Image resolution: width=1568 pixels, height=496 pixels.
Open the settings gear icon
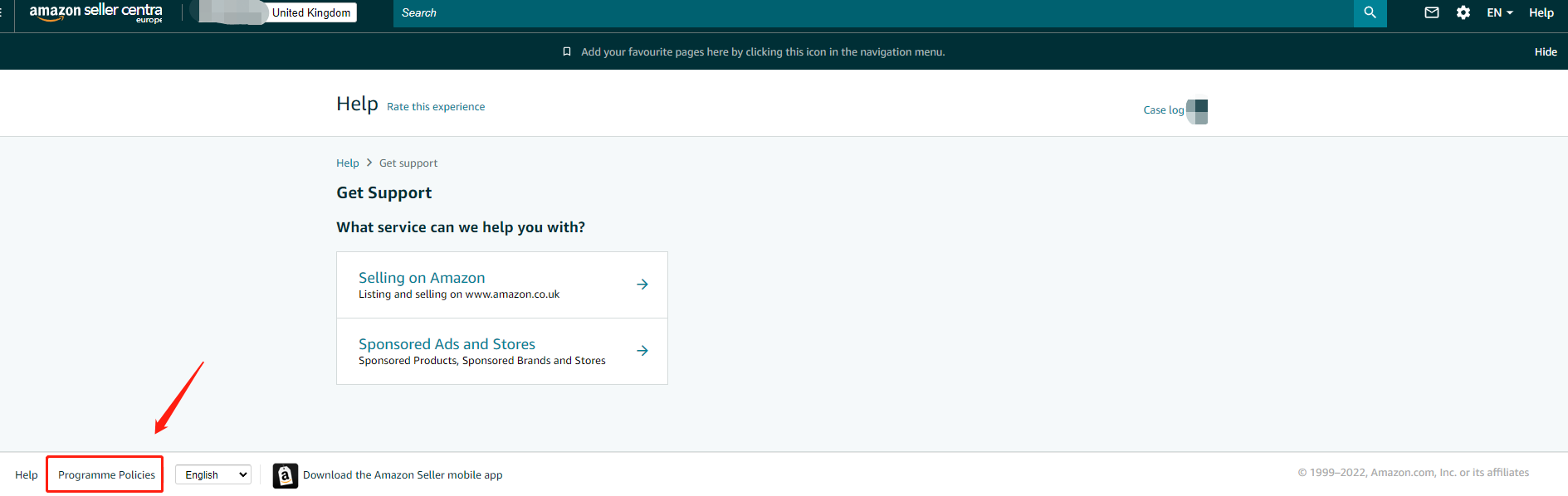pos(1463,12)
